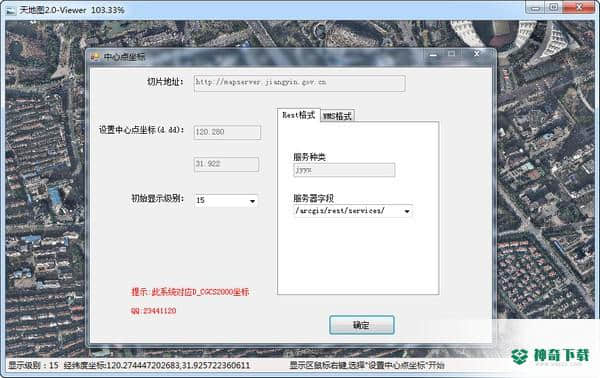
Task: Click the 经纬度坐标 readout in status bar
Action: coord(157,365)
